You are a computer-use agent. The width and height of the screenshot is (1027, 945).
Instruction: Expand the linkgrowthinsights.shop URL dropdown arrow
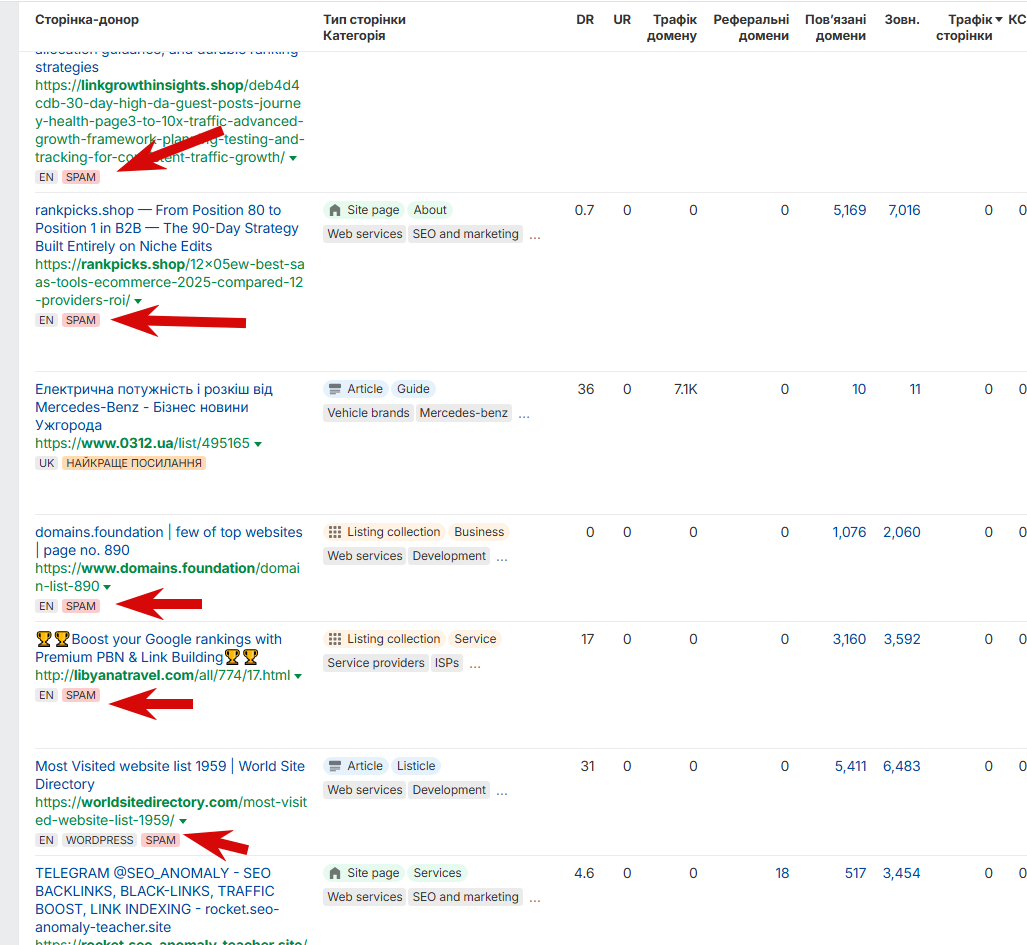(x=293, y=158)
